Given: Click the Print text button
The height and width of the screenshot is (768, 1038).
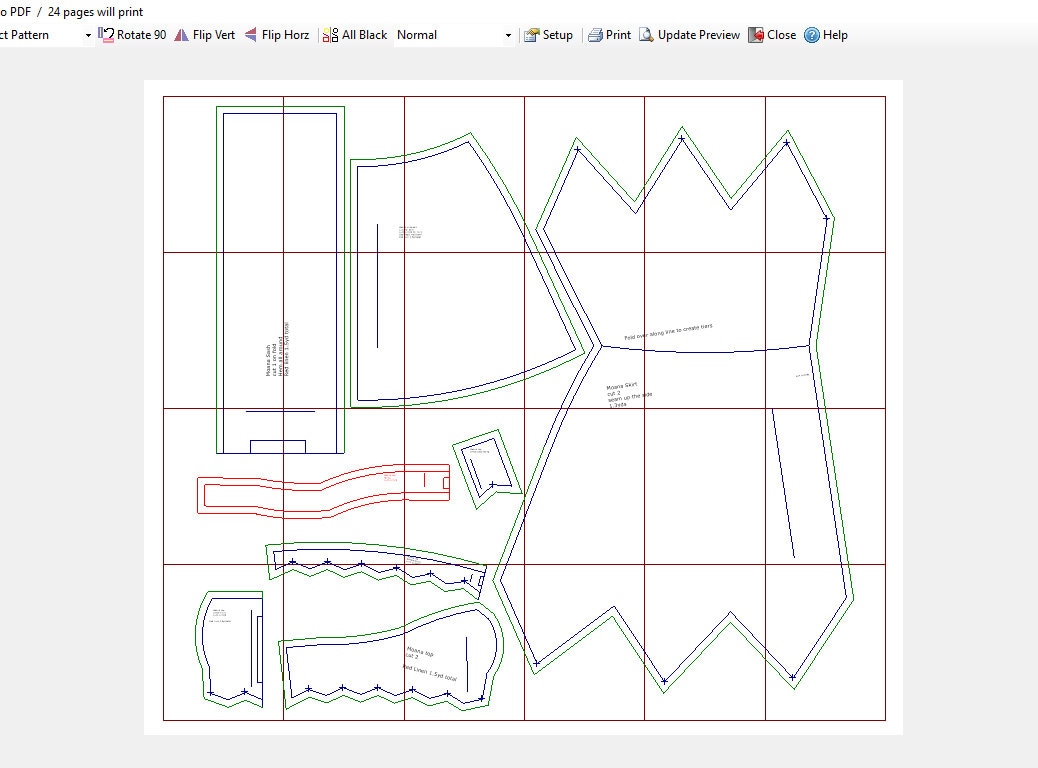Looking at the screenshot, I should (x=618, y=35).
